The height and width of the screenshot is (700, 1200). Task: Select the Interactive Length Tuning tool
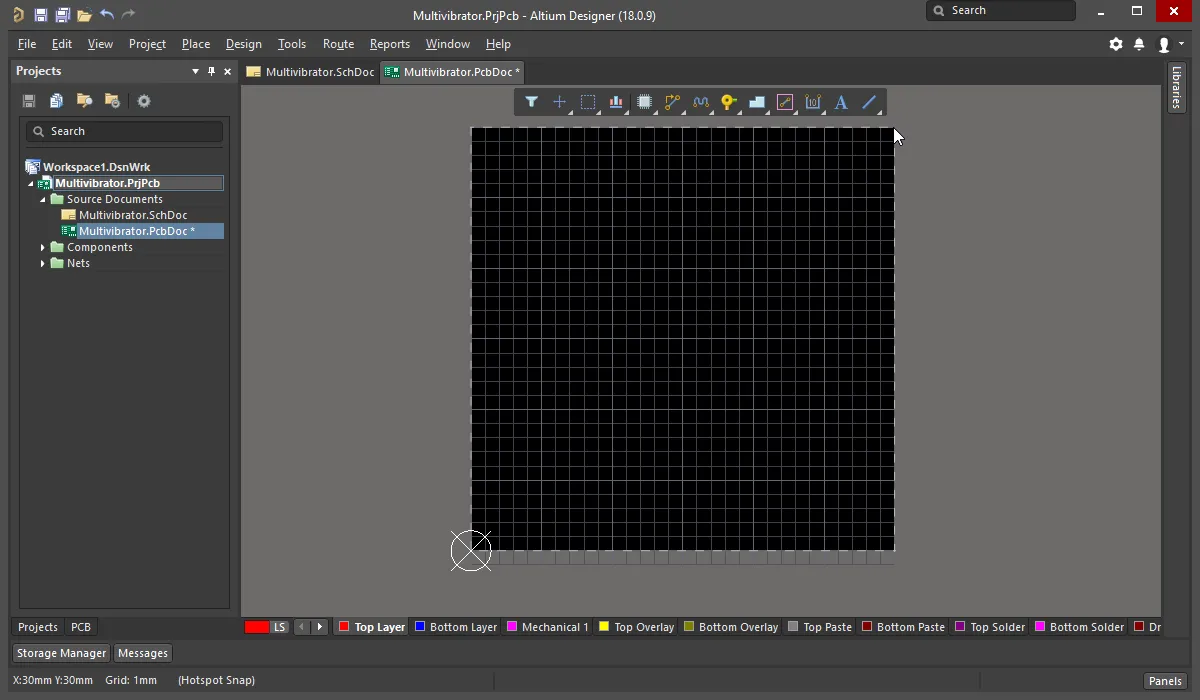[x=700, y=102]
